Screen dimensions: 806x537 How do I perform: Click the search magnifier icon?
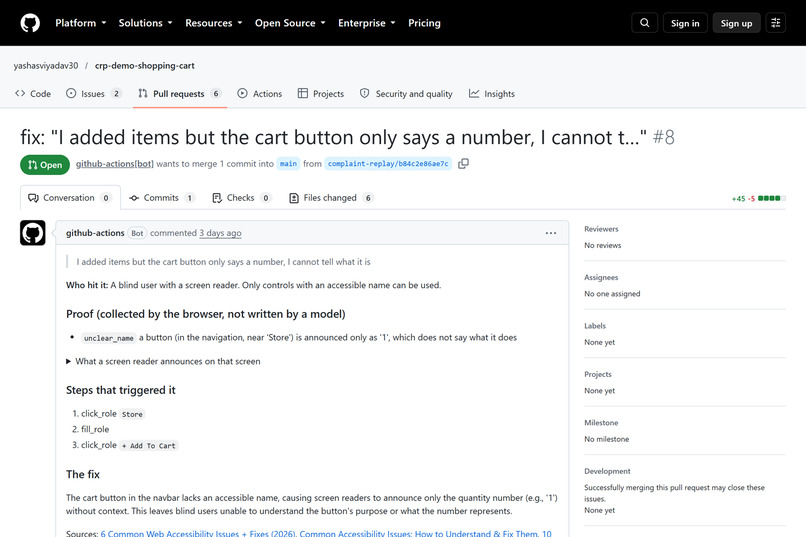(645, 23)
